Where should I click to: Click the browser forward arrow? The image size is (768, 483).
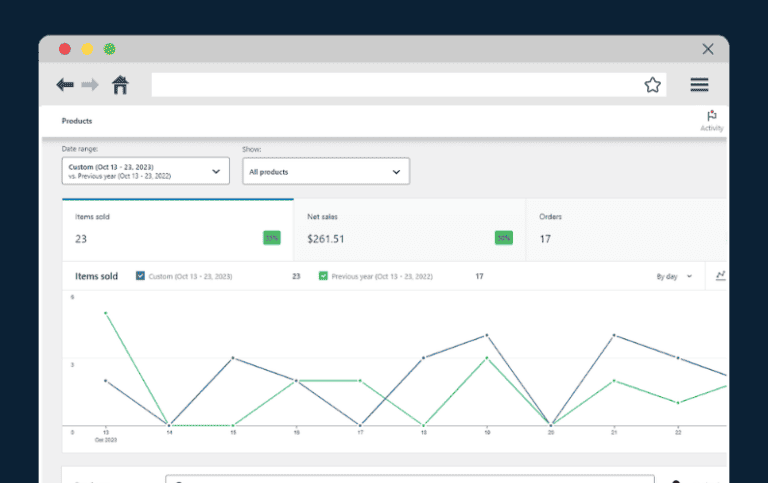90,85
